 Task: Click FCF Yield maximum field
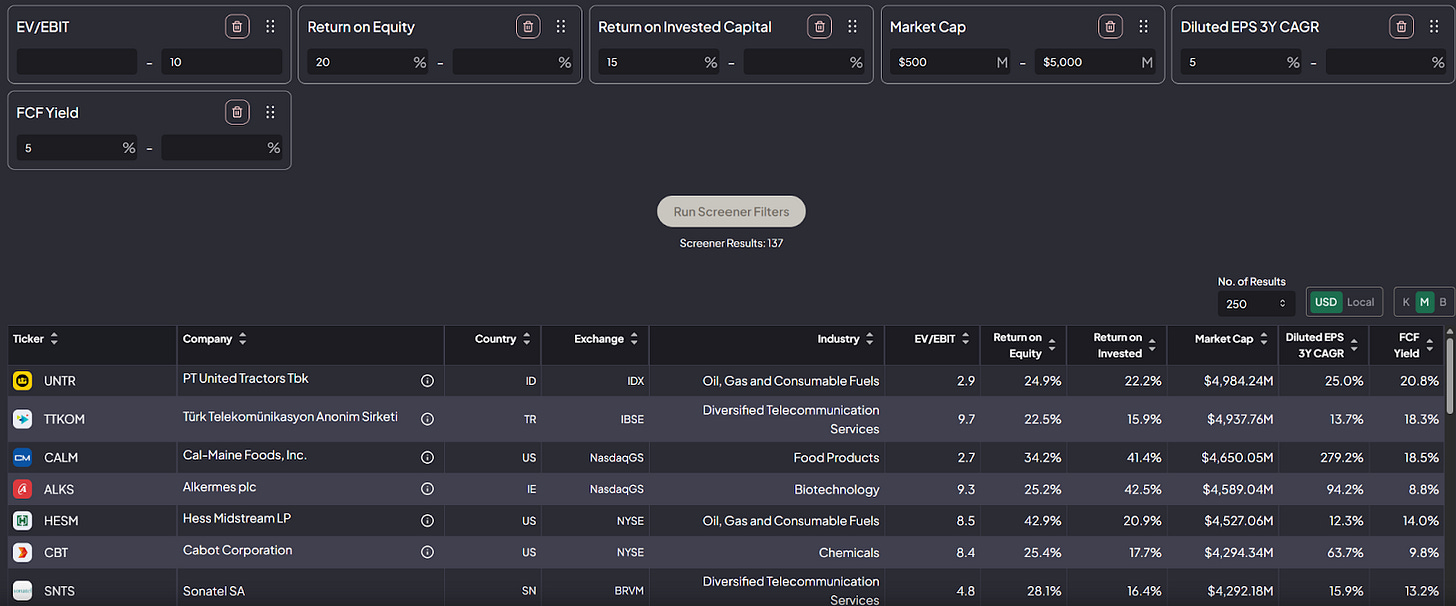(x=222, y=148)
